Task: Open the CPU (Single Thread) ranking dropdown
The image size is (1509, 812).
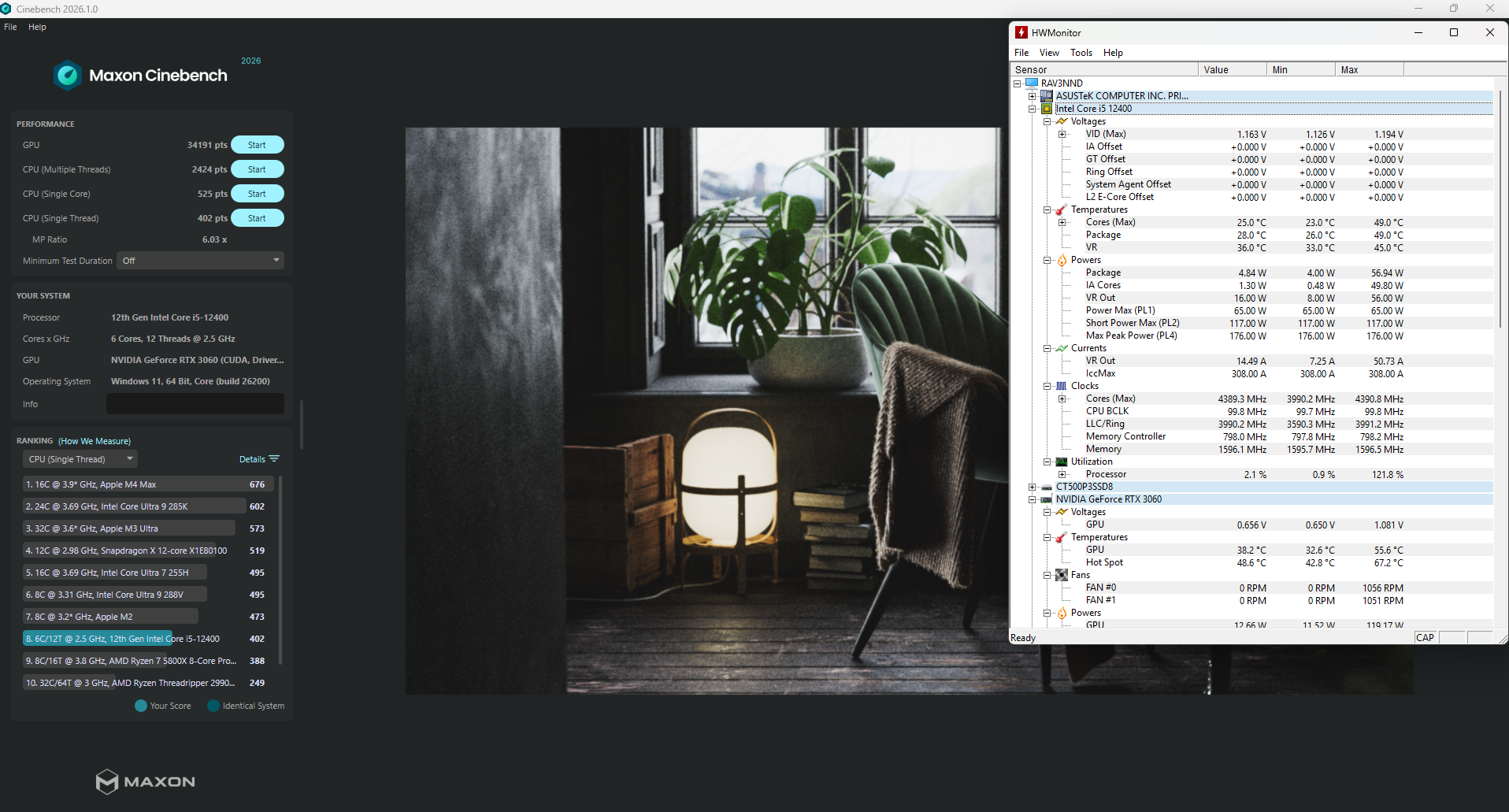Action: (x=80, y=459)
